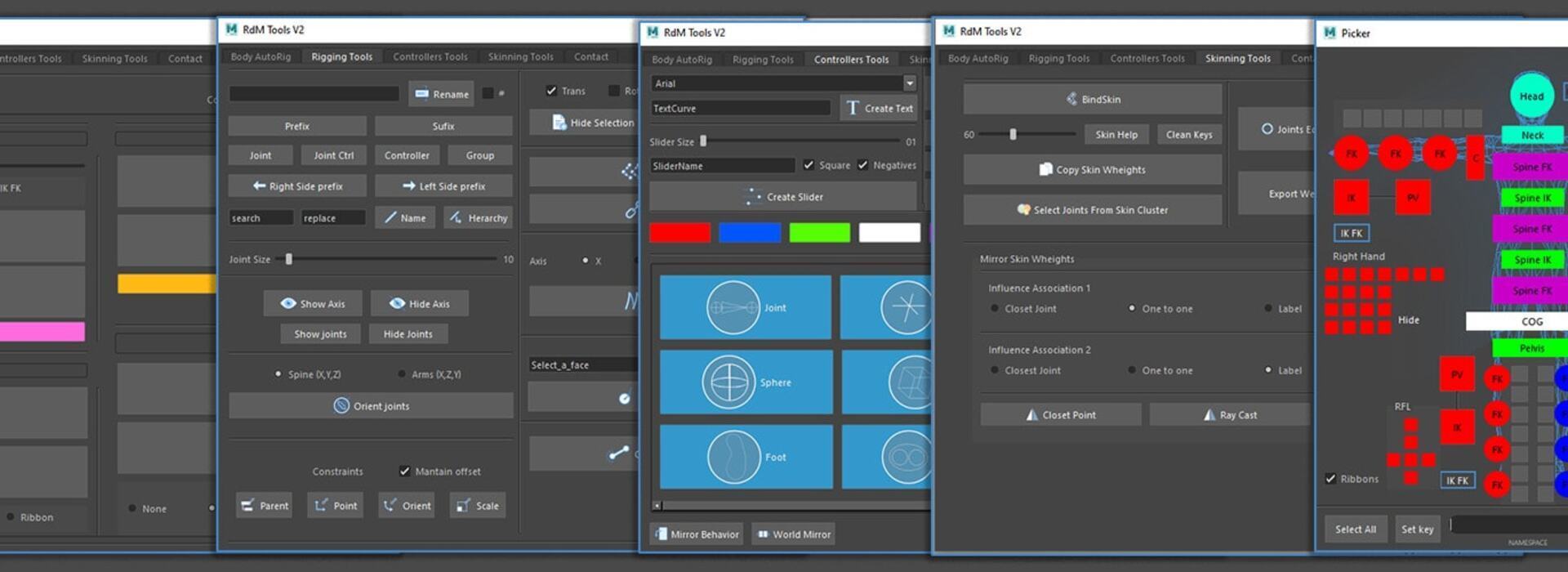Select Closet Joint under Influence Association 1
The image size is (1568, 572).
pyautogui.click(x=995, y=309)
